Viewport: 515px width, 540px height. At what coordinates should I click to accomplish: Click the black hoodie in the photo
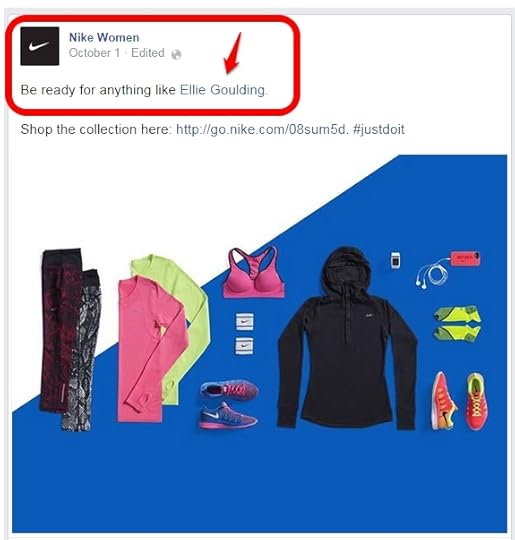347,338
